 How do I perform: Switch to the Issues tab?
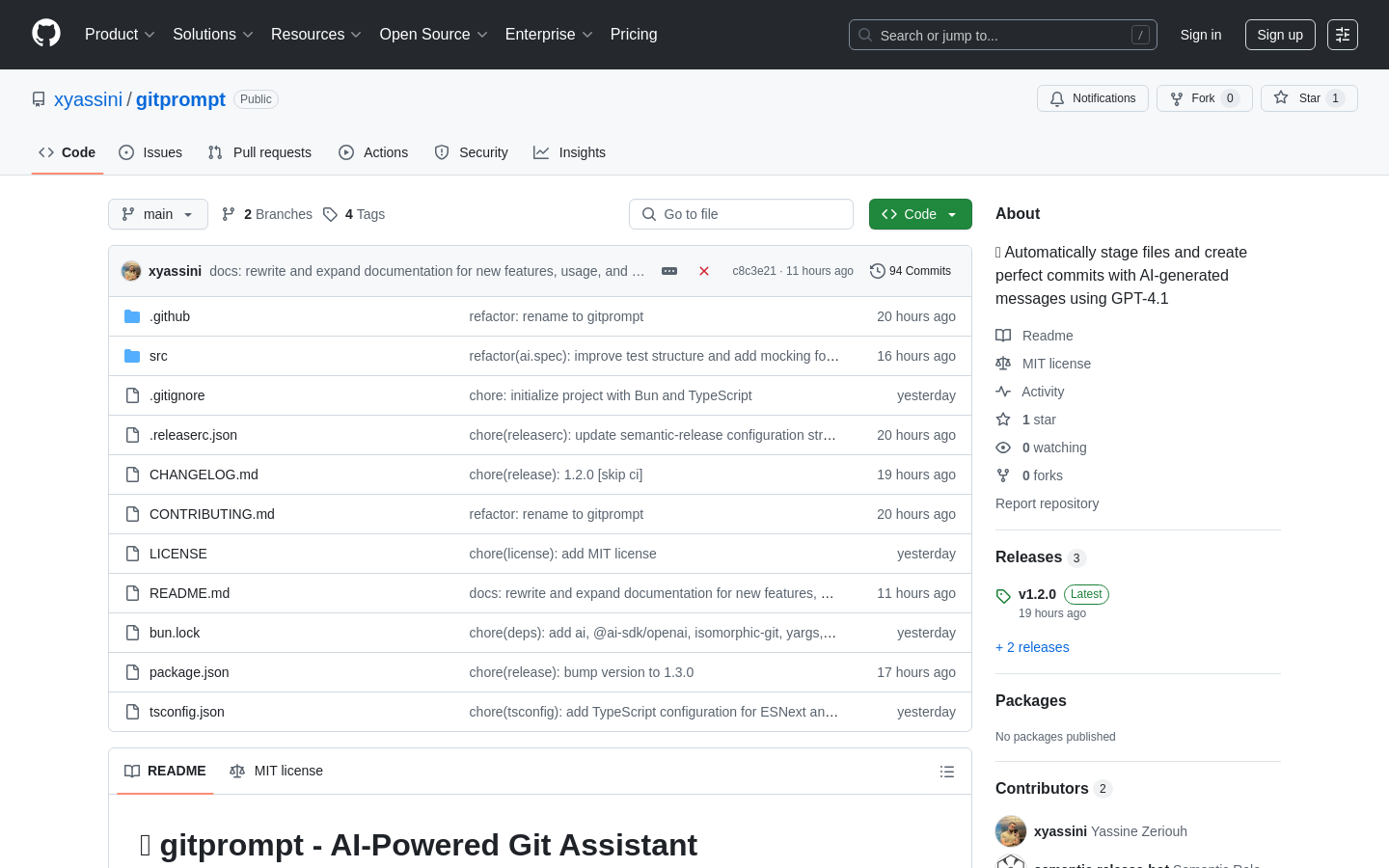150,152
